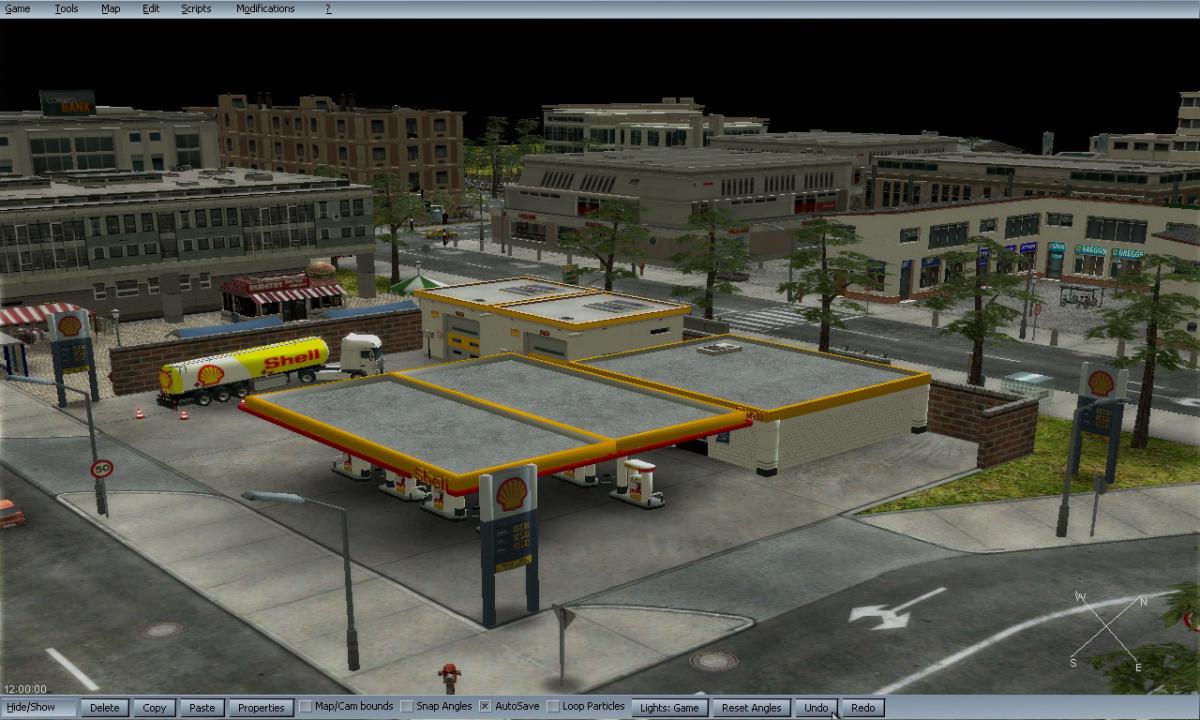Image resolution: width=1200 pixels, height=720 pixels.
Task: Open the Tools menu
Action: [66, 9]
